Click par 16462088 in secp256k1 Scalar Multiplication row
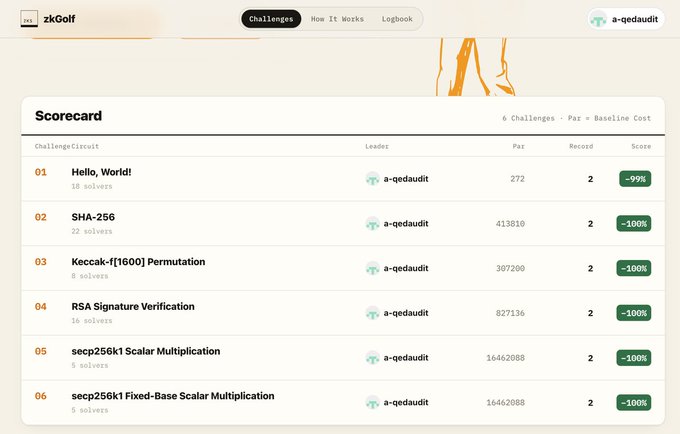 click(505, 358)
